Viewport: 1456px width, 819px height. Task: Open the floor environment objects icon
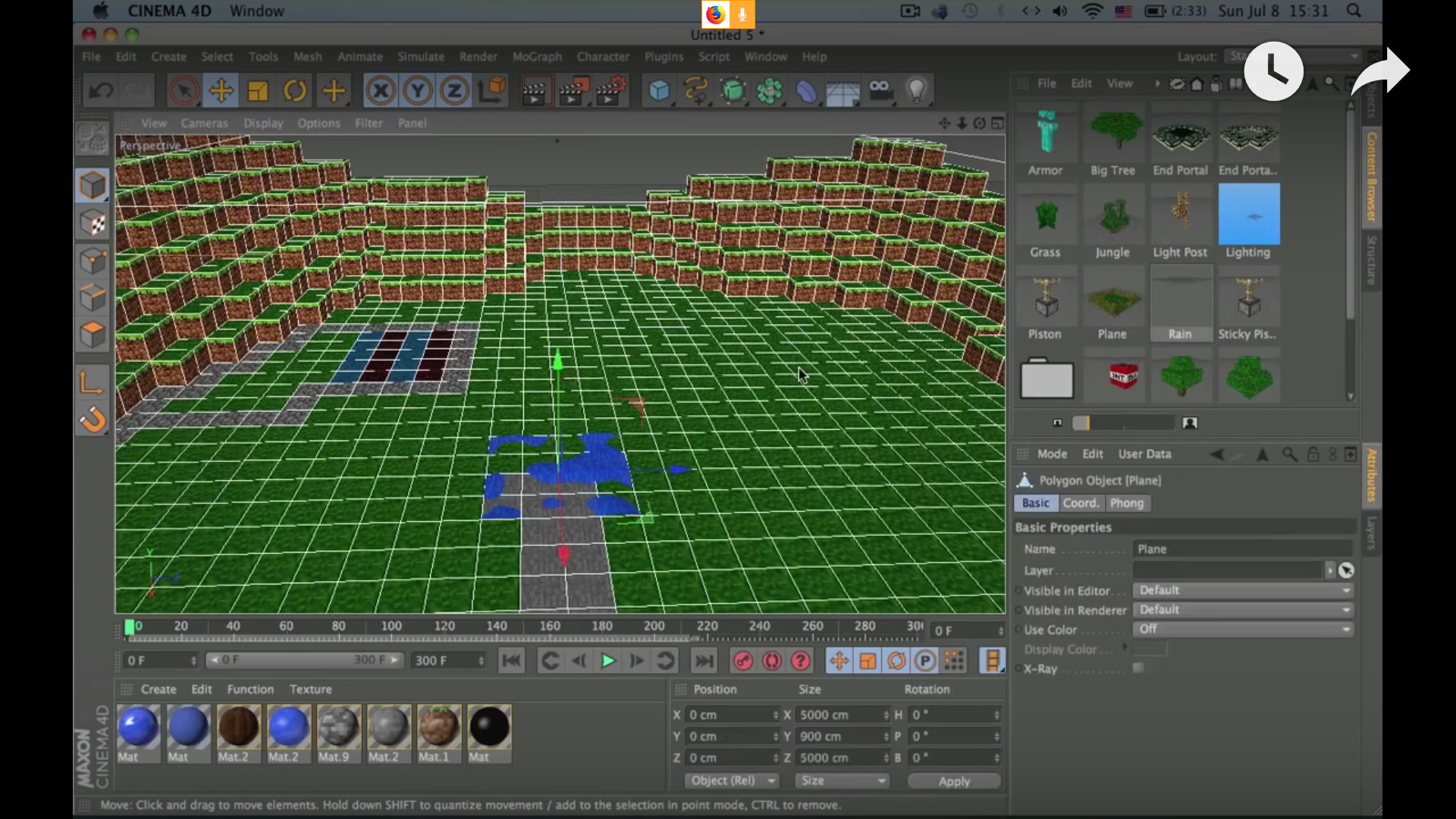[843, 91]
